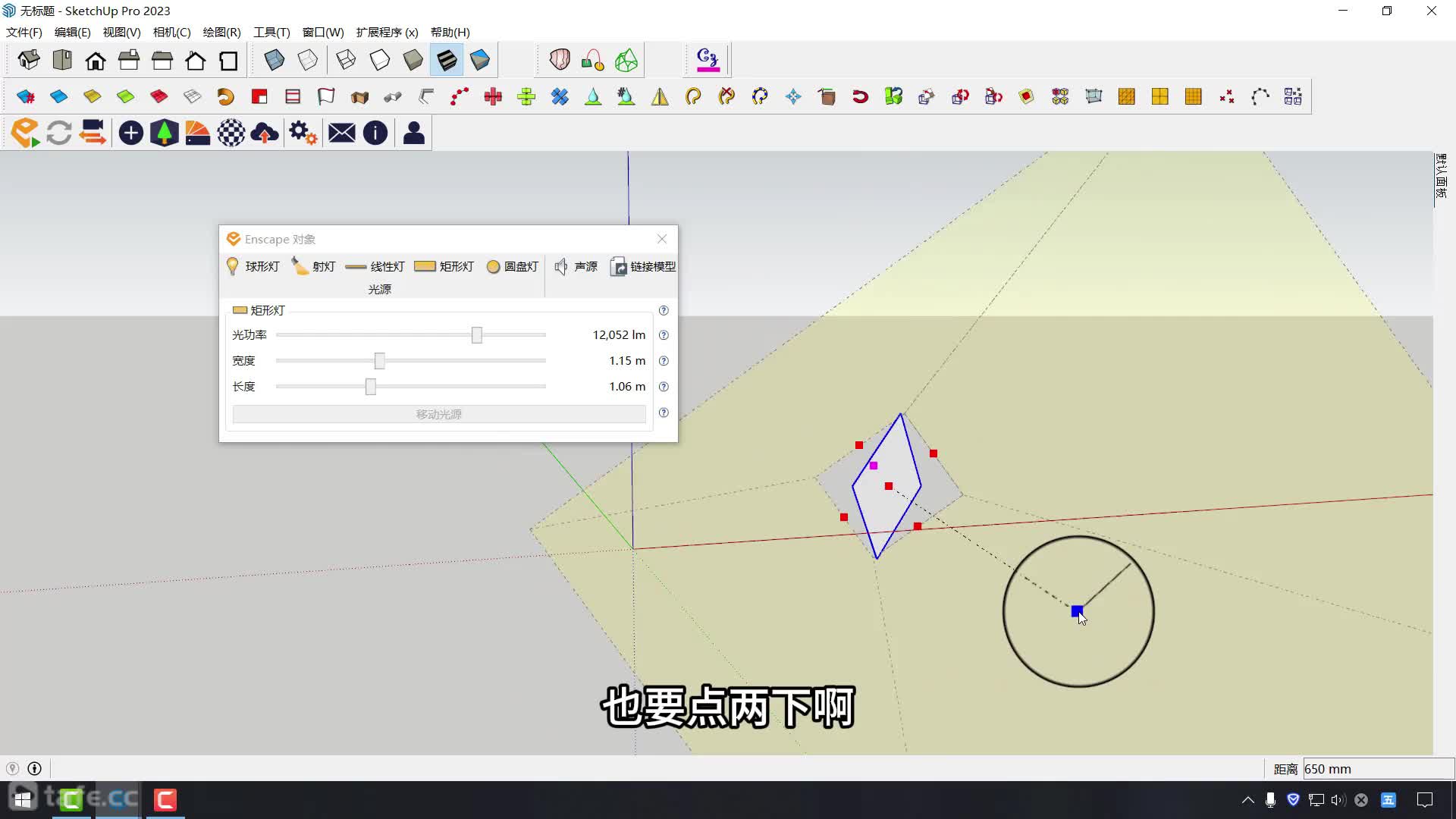Close the Enscape 对象 dialog
Image resolution: width=1456 pixels, height=819 pixels.
662,239
